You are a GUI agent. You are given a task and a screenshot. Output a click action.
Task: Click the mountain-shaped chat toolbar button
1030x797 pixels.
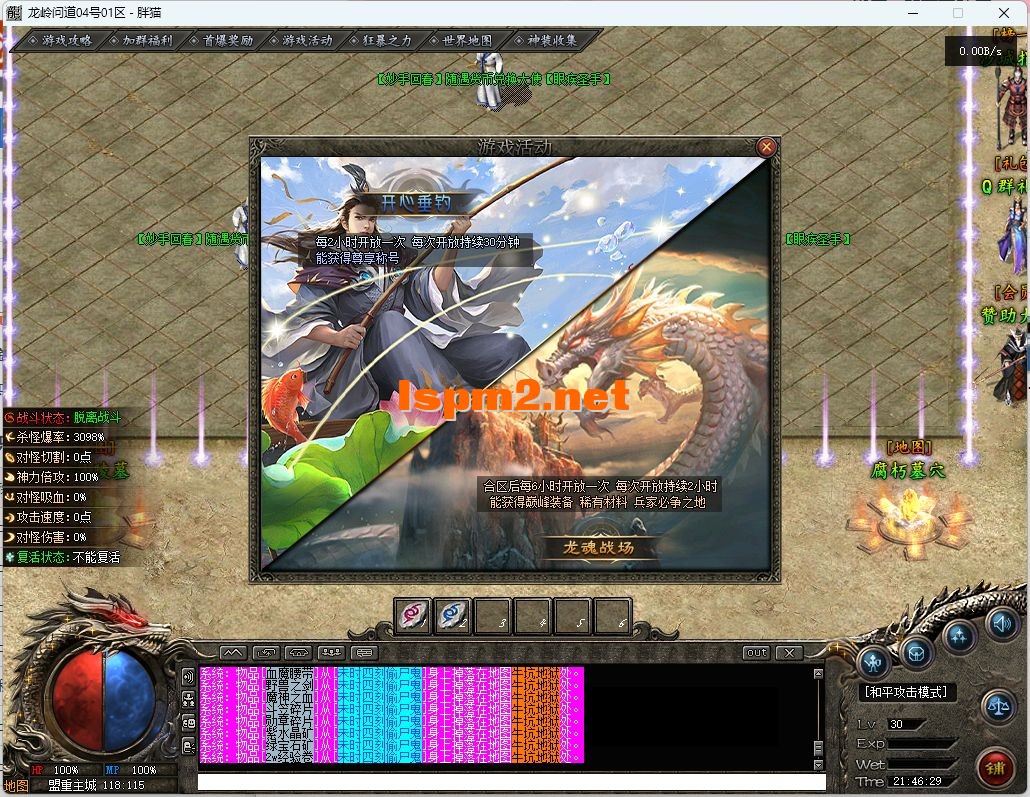(x=233, y=652)
